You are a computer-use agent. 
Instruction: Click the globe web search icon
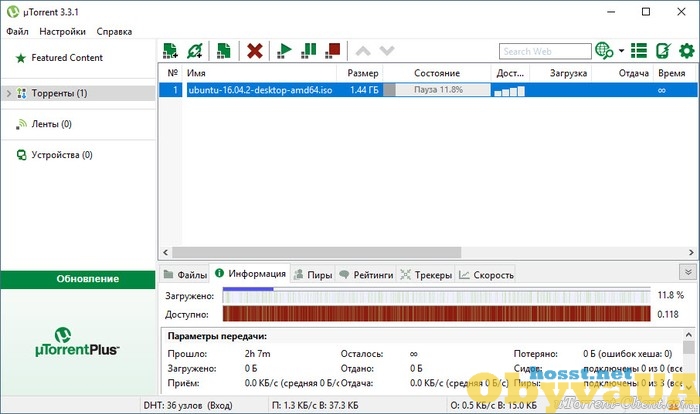[x=604, y=50]
